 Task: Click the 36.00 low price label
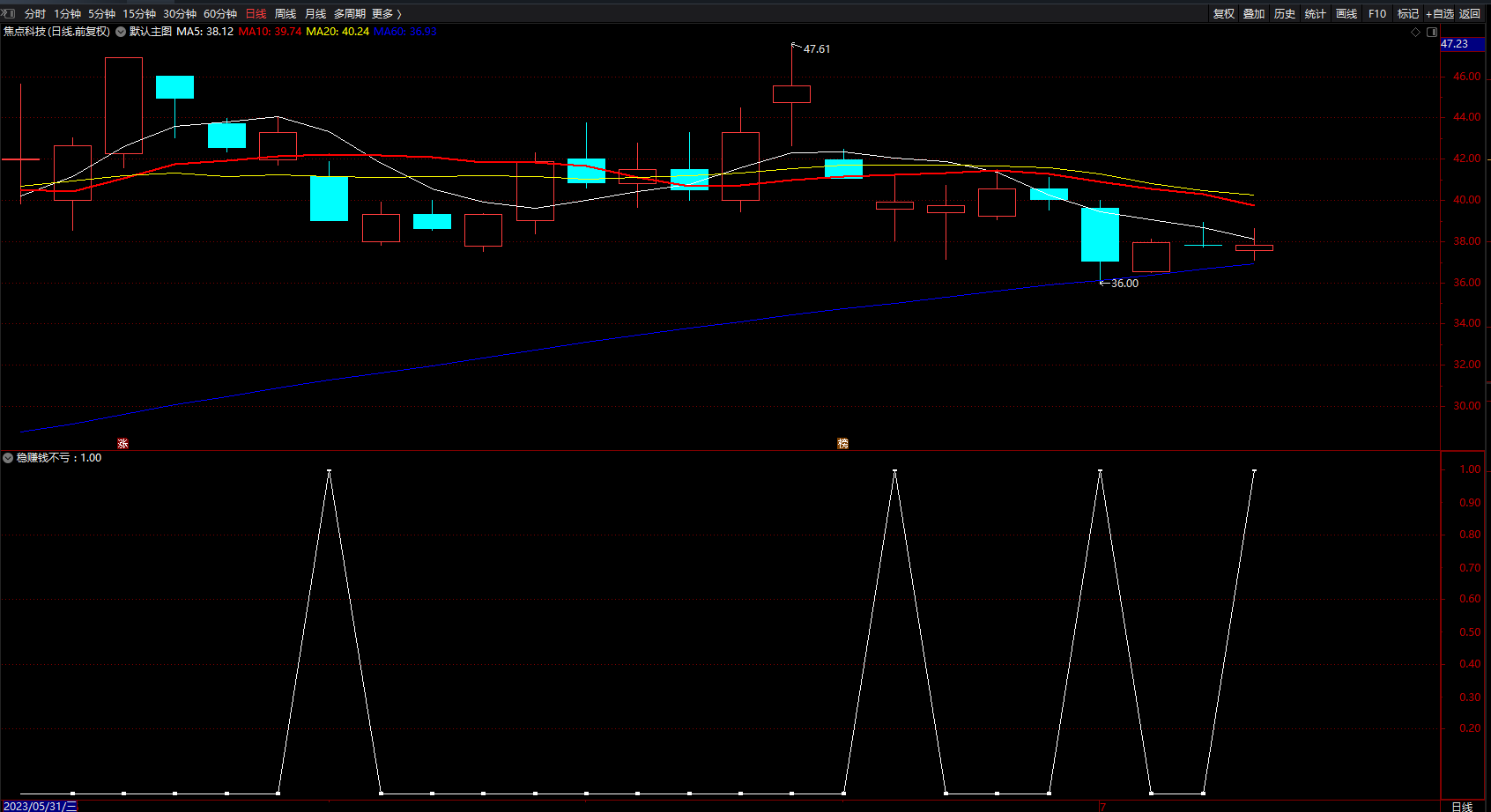click(x=1124, y=284)
